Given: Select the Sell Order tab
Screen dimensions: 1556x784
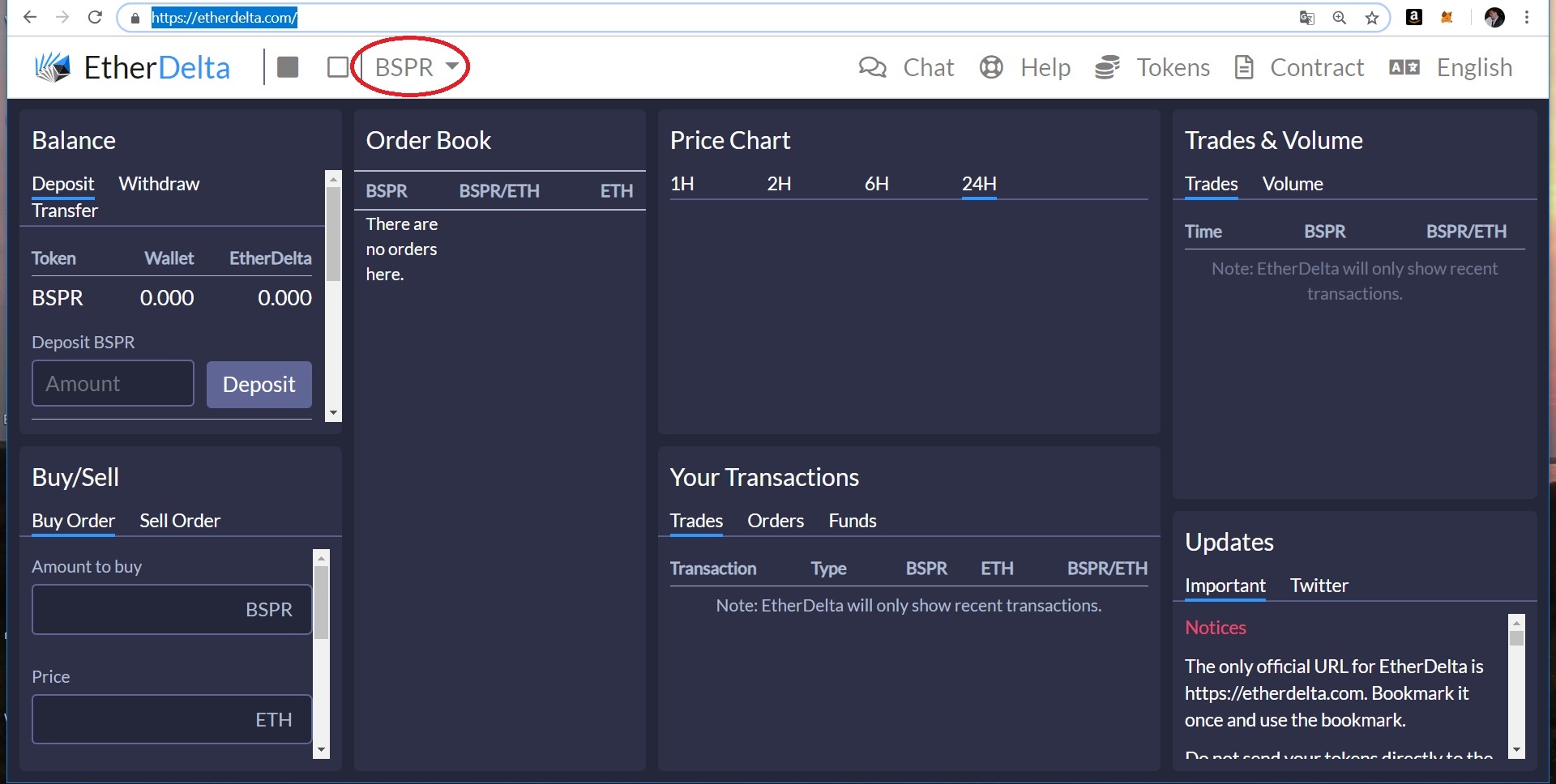Looking at the screenshot, I should (x=180, y=521).
